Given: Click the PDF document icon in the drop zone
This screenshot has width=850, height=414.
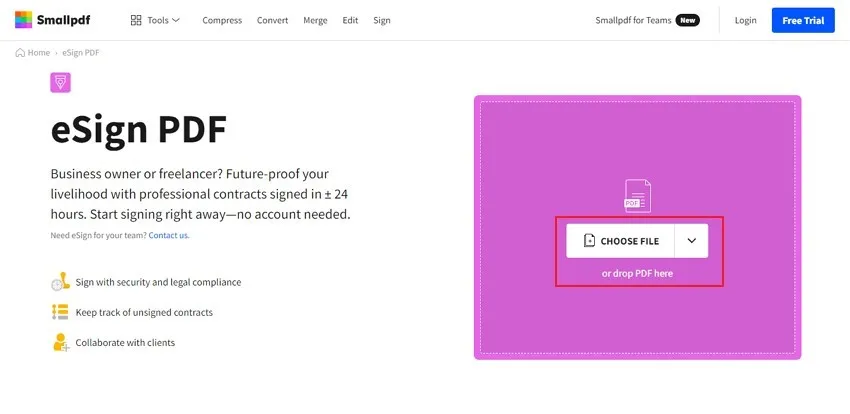Looking at the screenshot, I should (x=637, y=195).
